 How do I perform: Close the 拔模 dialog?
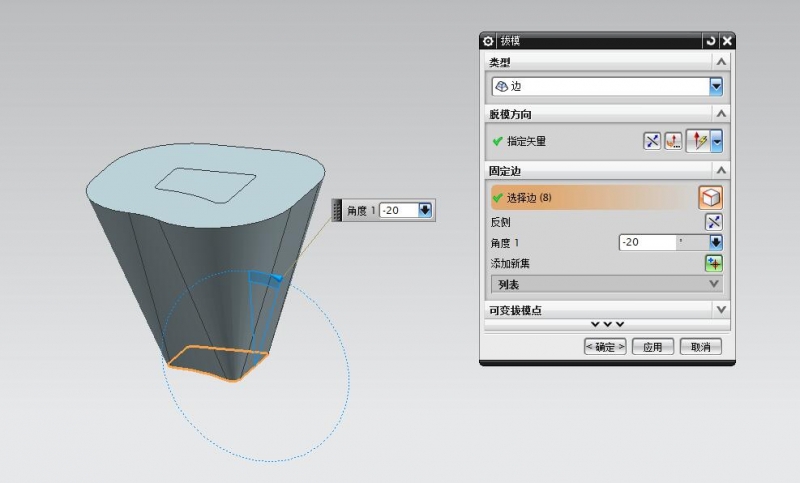(x=726, y=41)
